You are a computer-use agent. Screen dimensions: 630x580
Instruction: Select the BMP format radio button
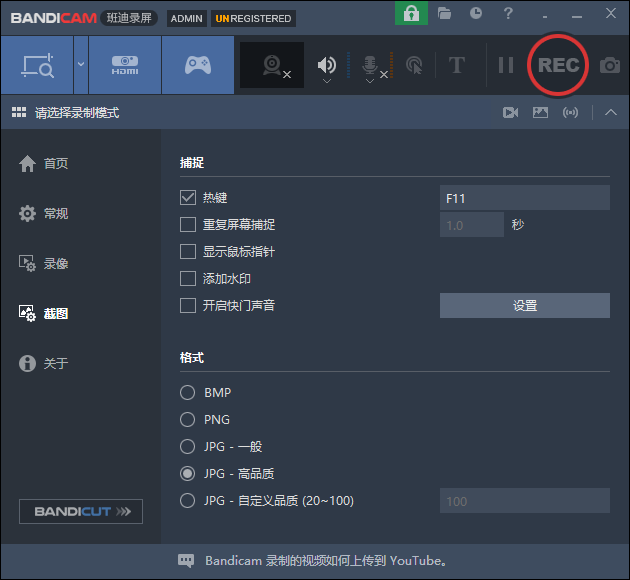(187, 392)
